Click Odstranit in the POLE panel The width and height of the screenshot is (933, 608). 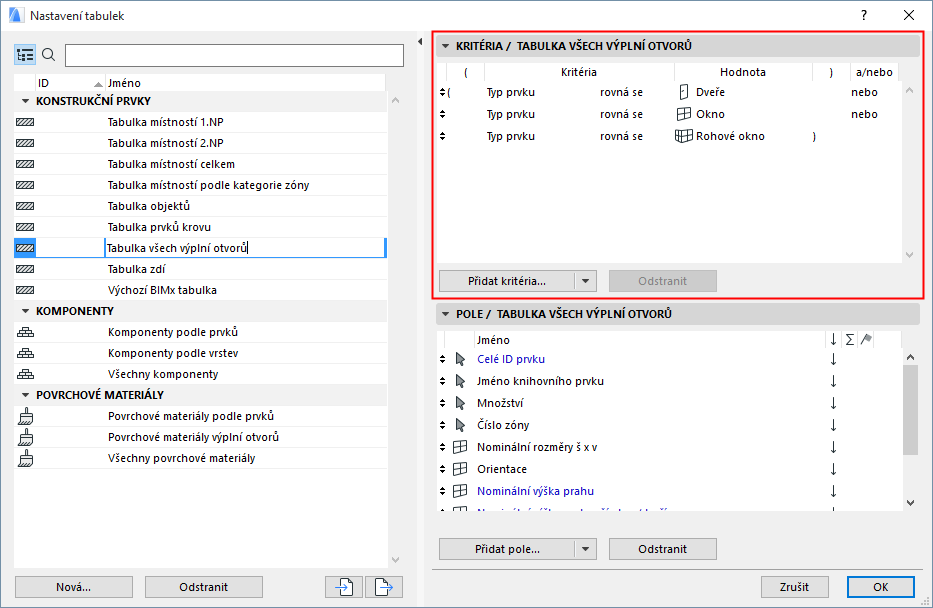click(662, 549)
